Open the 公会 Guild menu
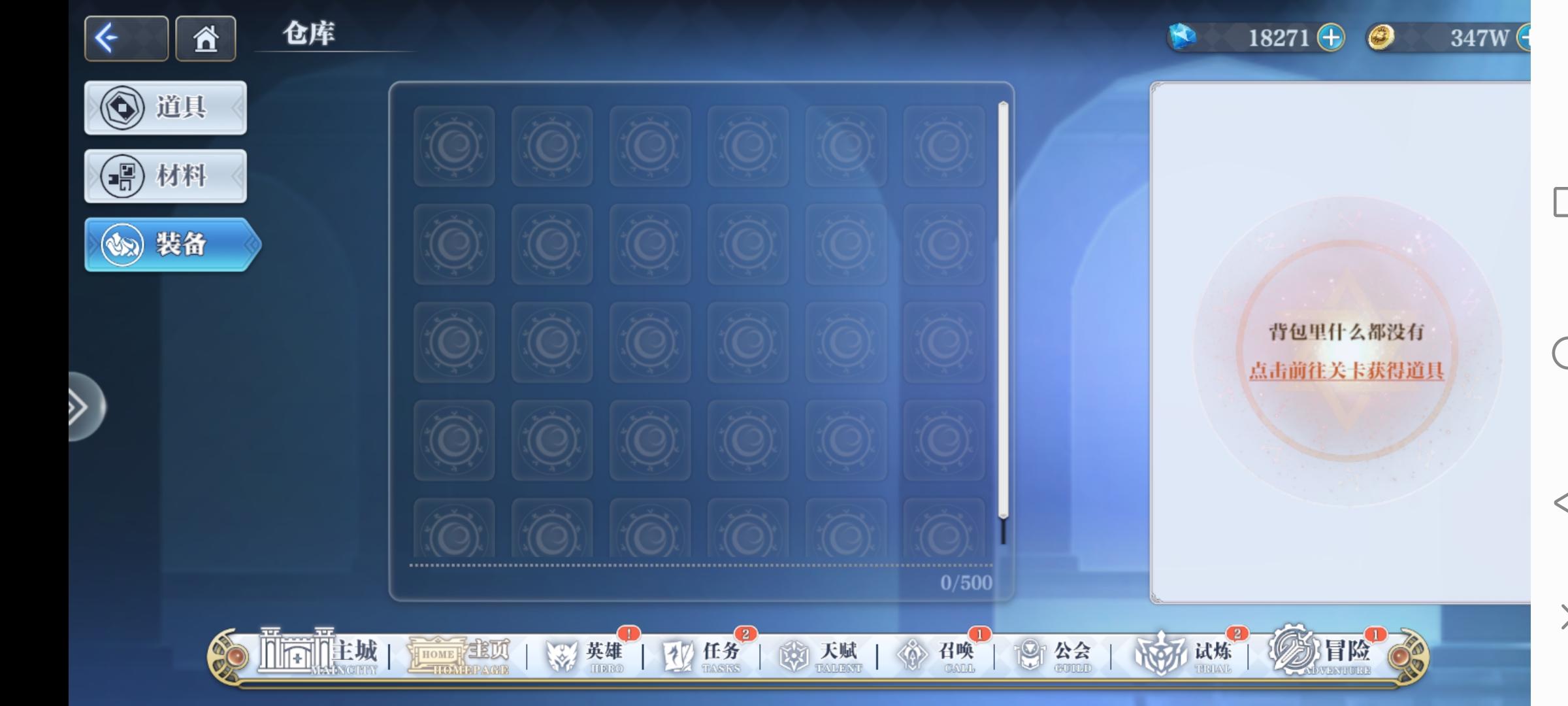The width and height of the screenshot is (1568, 706). pos(1054,654)
